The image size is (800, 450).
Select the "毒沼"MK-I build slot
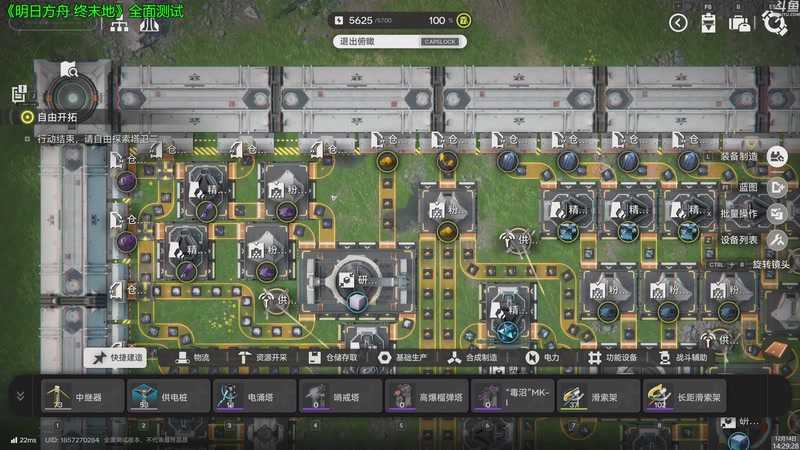(513, 396)
